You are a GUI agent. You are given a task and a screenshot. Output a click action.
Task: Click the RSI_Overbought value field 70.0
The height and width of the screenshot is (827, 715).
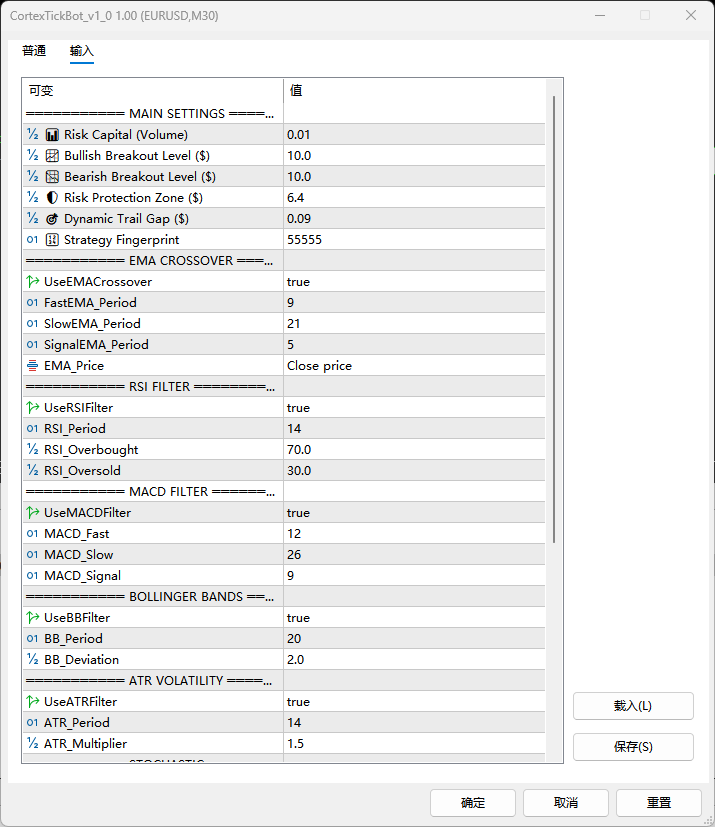point(414,450)
